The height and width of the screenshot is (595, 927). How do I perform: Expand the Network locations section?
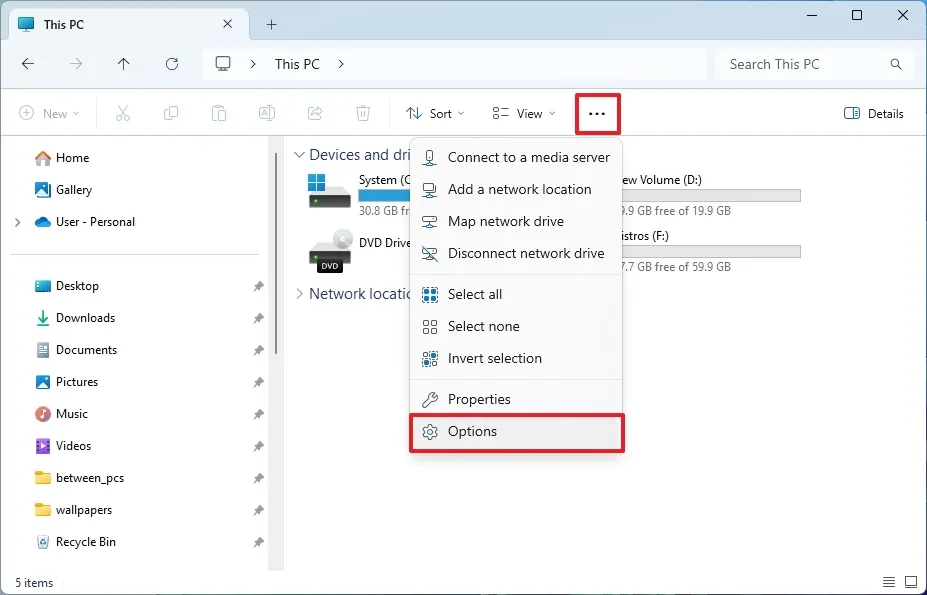tap(299, 293)
